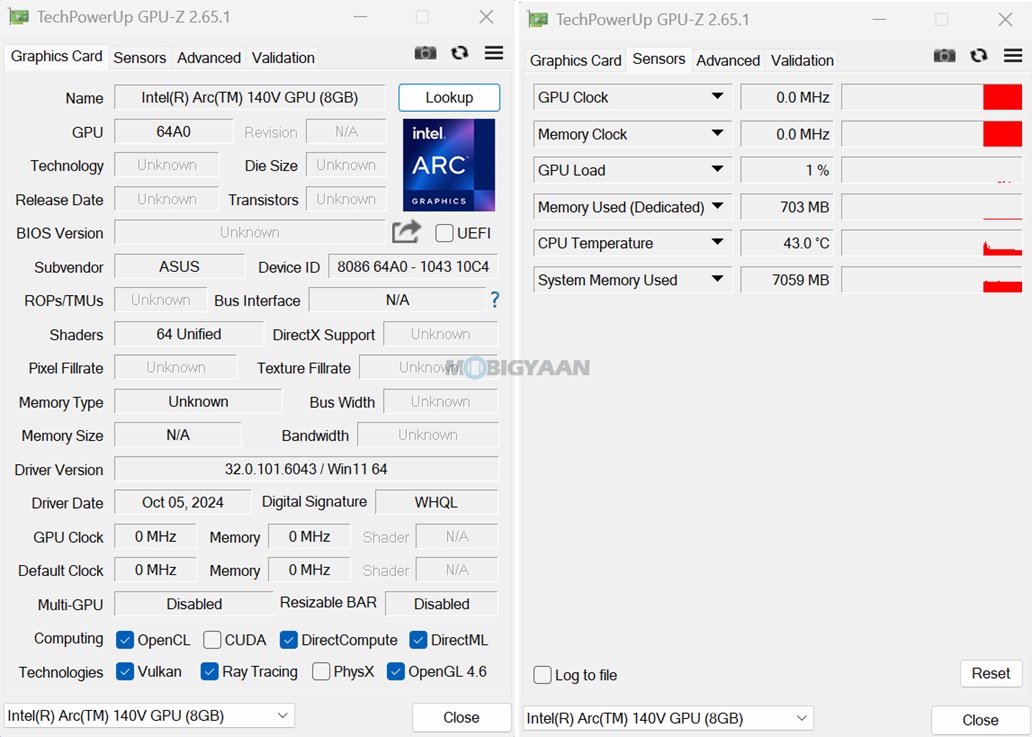Select Sensors tab in right window
Image resolution: width=1032 pixels, height=737 pixels.
(x=659, y=59)
